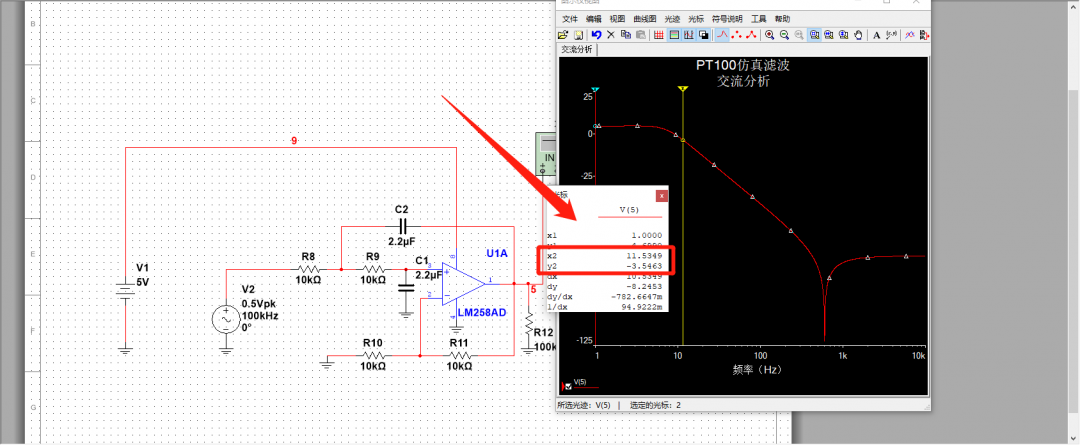Screen dimensions: 1080x445
Task: Toggle the legend display icon
Action: pos(674,34)
